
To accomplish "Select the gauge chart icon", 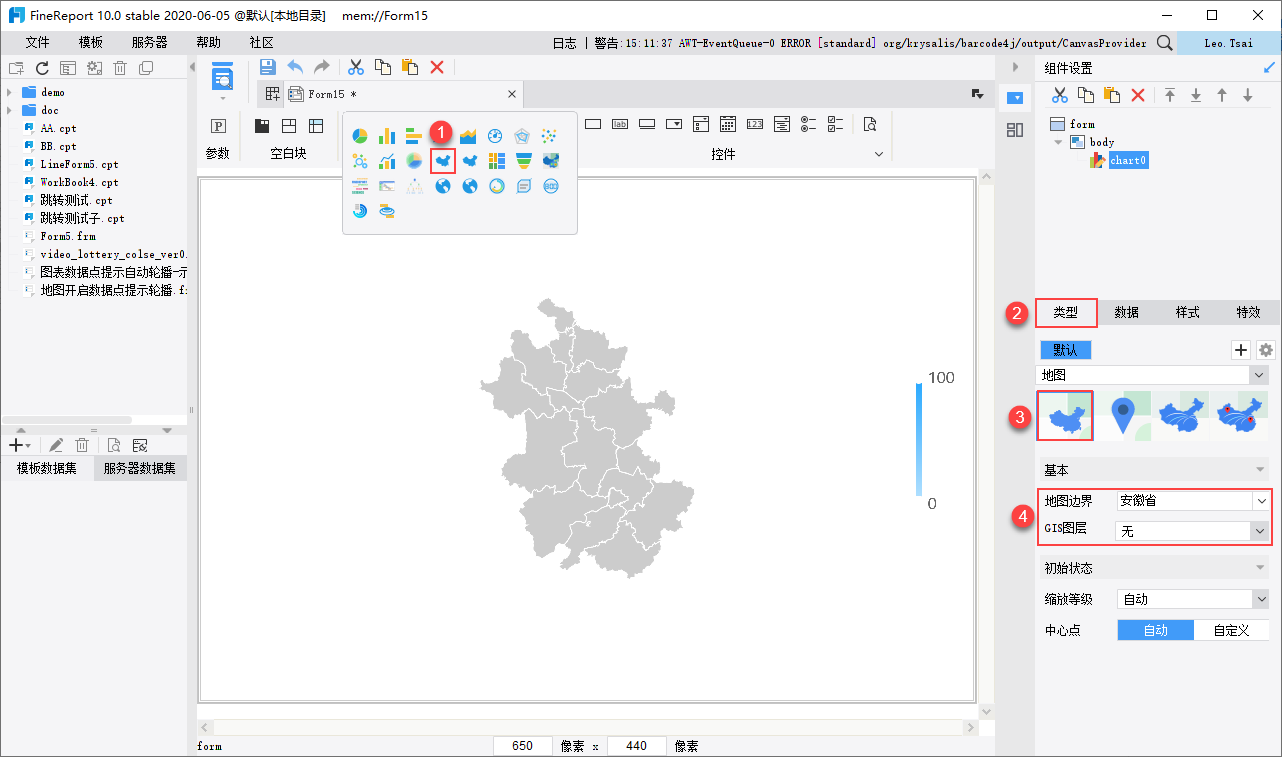I will [495, 136].
